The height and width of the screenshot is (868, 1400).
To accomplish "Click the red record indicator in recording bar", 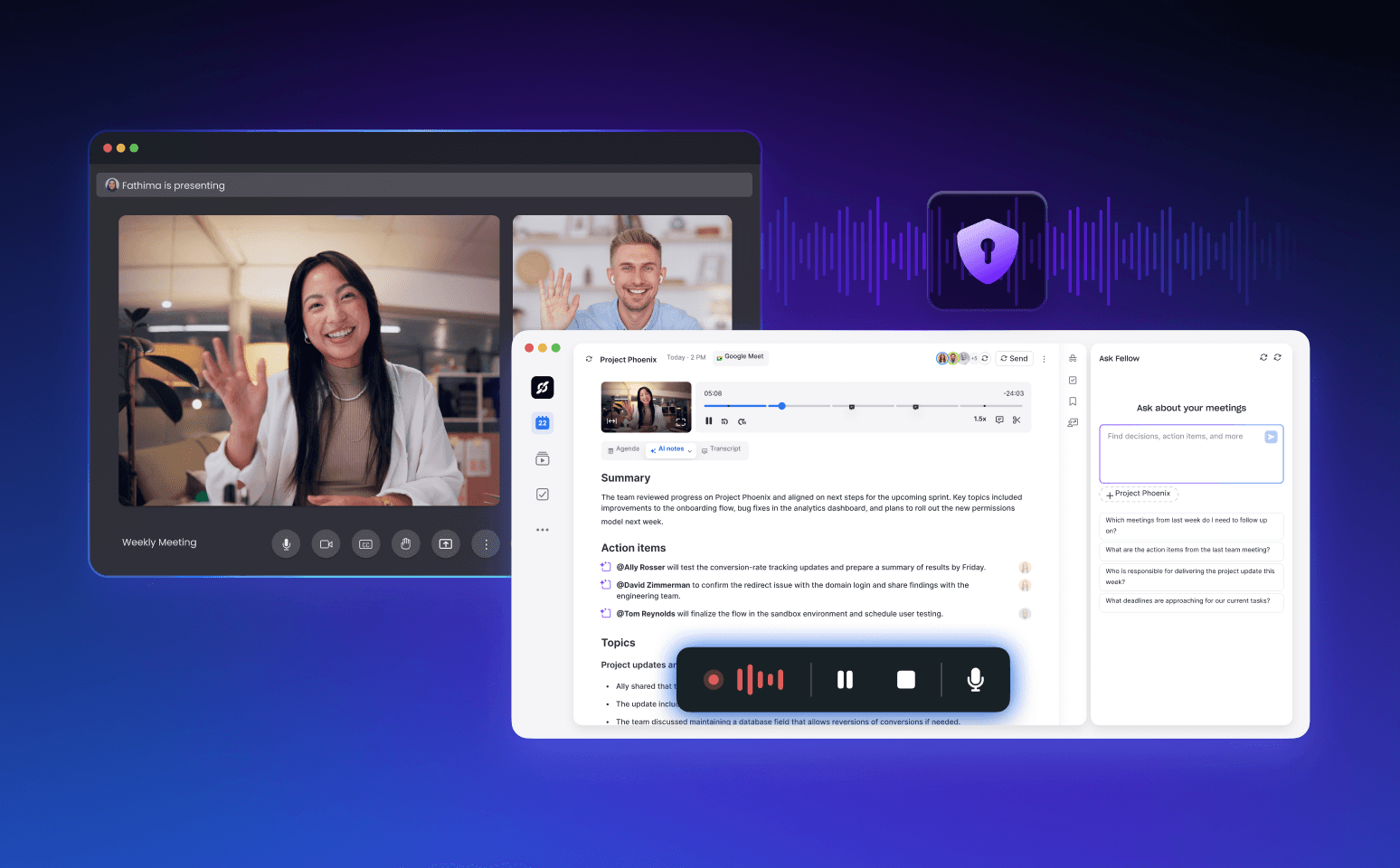I will pos(714,679).
